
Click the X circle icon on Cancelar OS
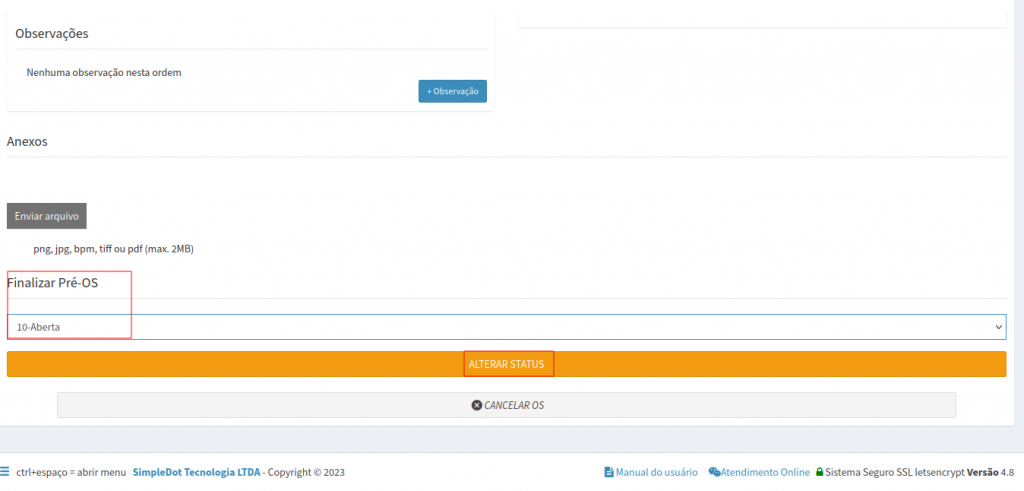pos(476,406)
